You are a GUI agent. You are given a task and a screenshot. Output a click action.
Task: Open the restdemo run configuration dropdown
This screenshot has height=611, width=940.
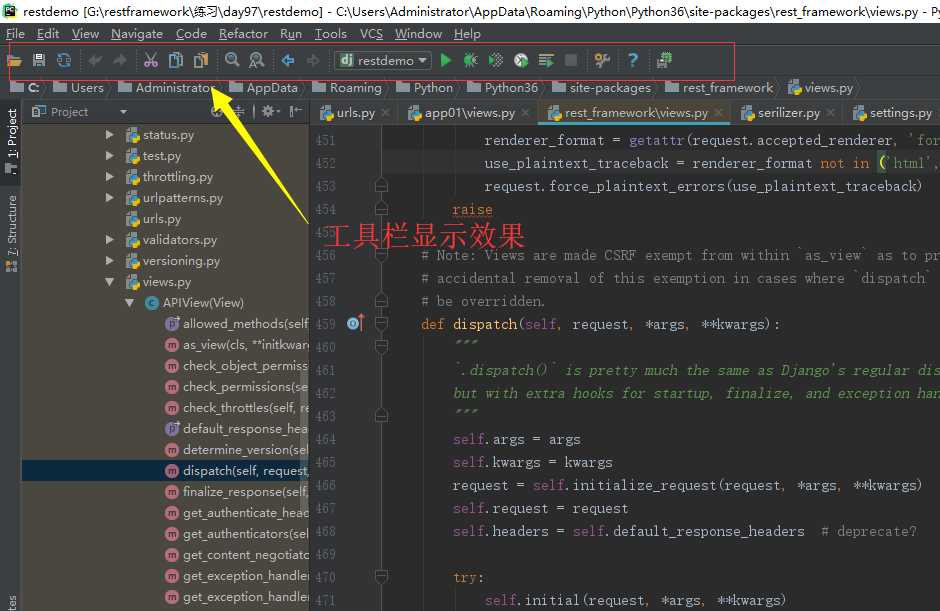pos(382,60)
